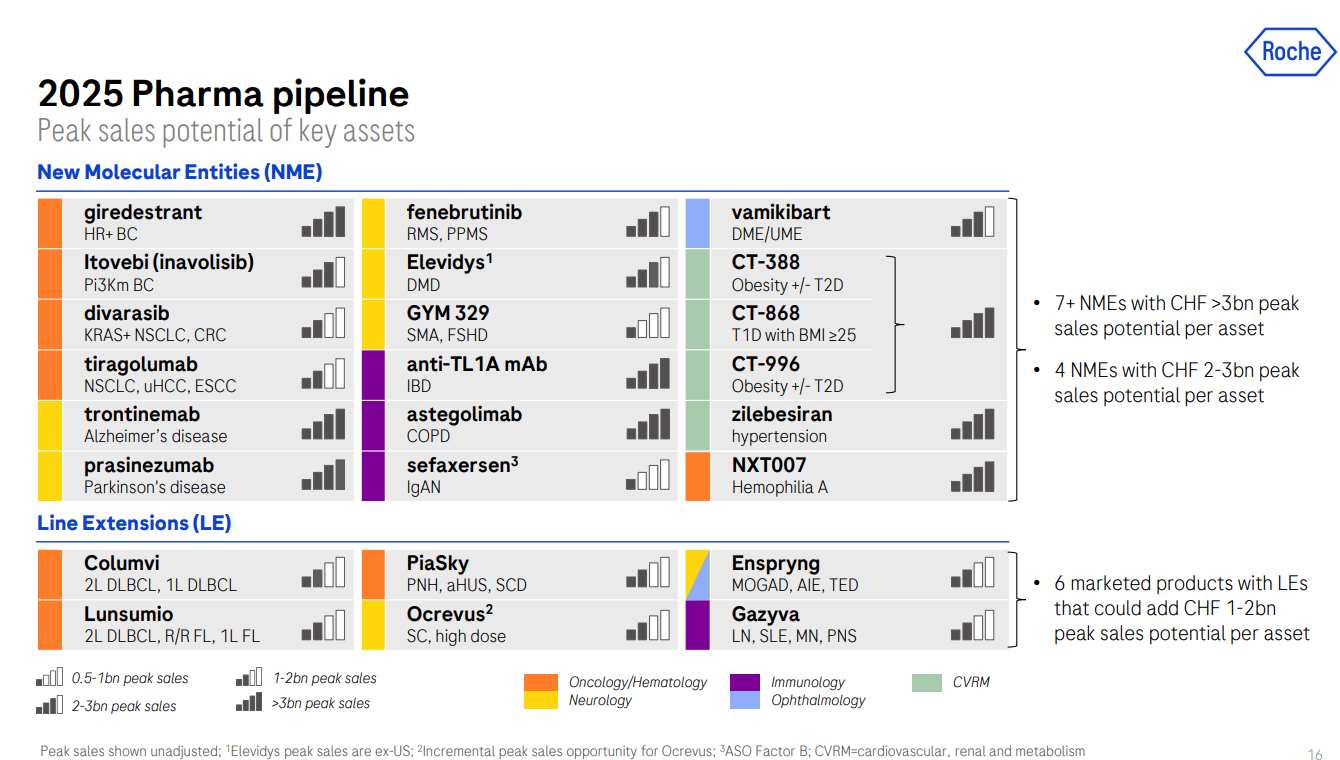The width and height of the screenshot is (1340, 760).
Task: Click the Itovebi (inavolisib) asset name
Action: [169, 263]
